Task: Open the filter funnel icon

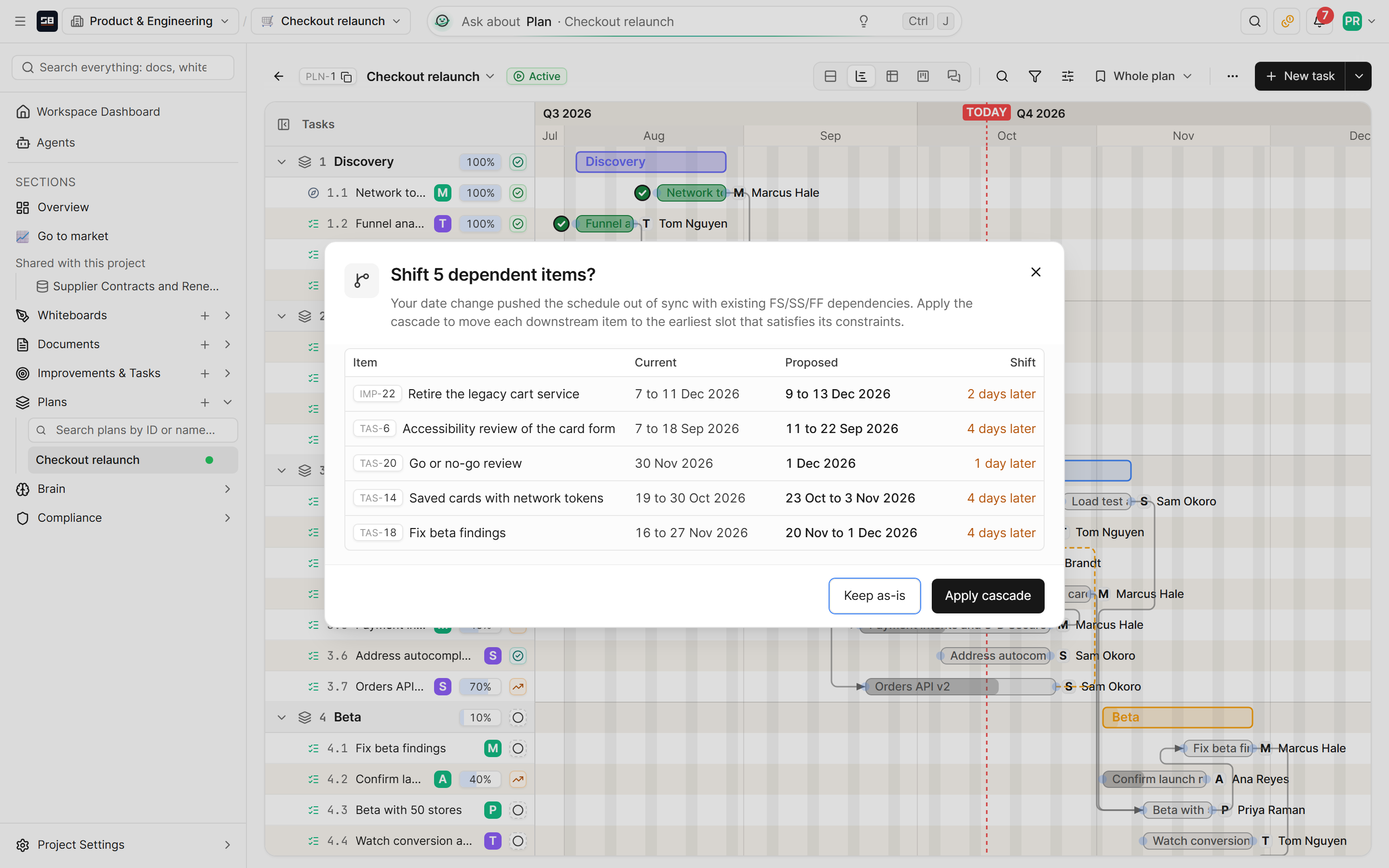Action: (1035, 76)
